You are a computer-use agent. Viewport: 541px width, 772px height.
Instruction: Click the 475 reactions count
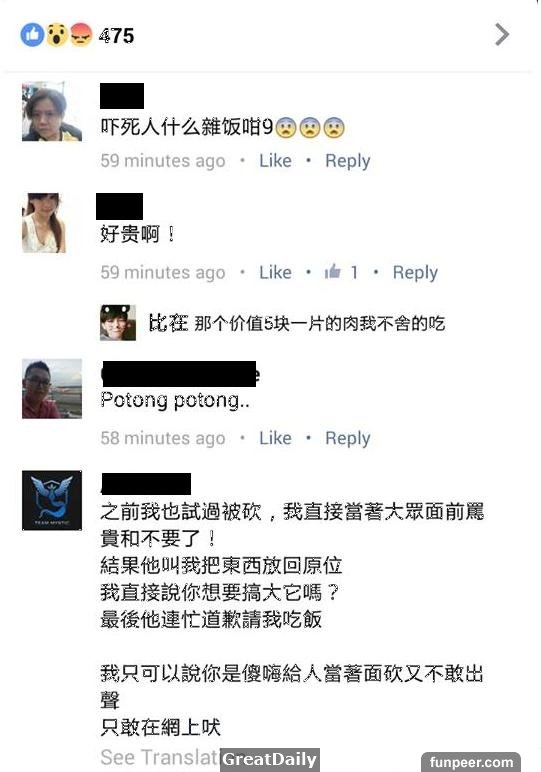coord(116,36)
